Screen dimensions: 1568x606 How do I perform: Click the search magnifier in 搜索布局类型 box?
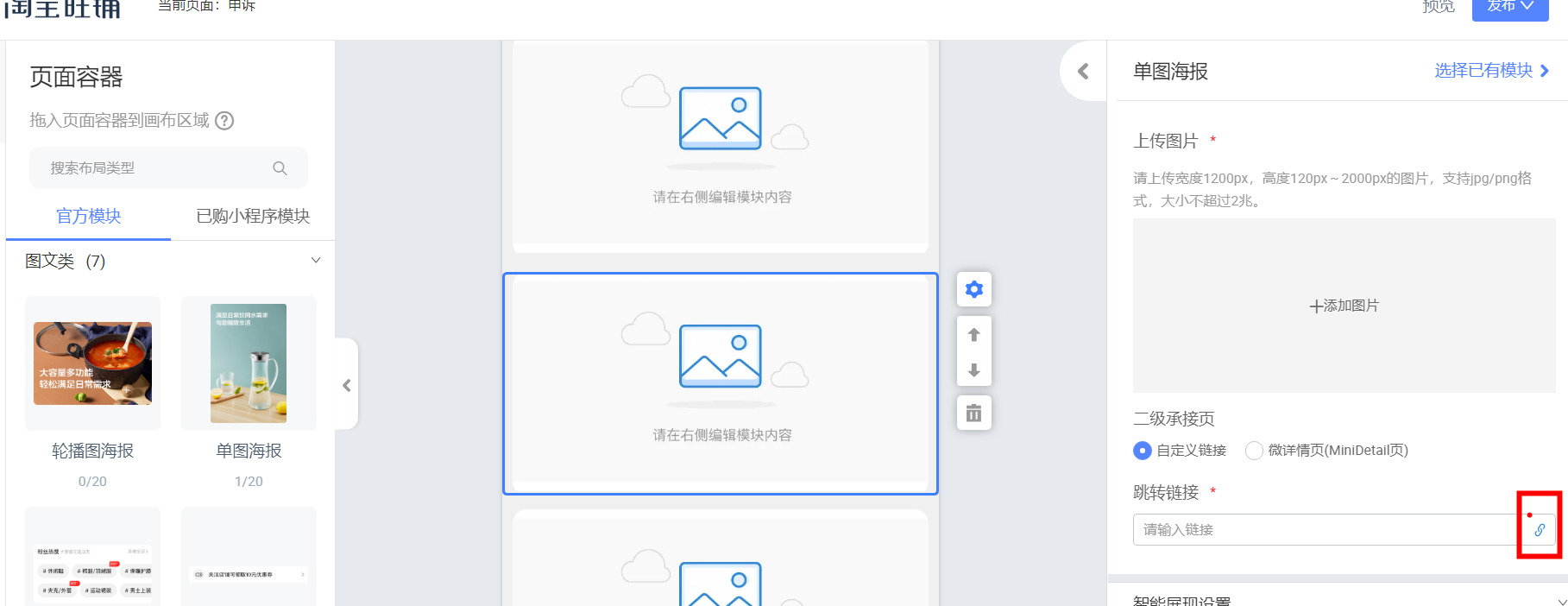(280, 168)
